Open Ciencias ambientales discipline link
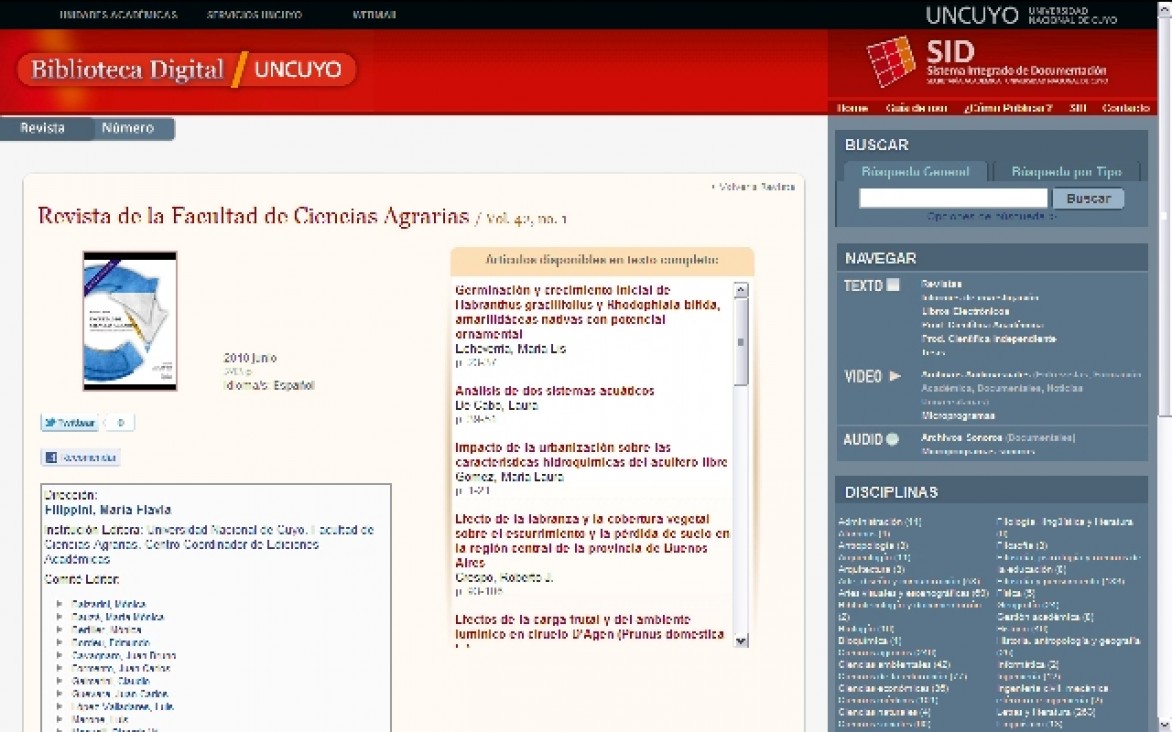1172x732 pixels. tap(894, 665)
